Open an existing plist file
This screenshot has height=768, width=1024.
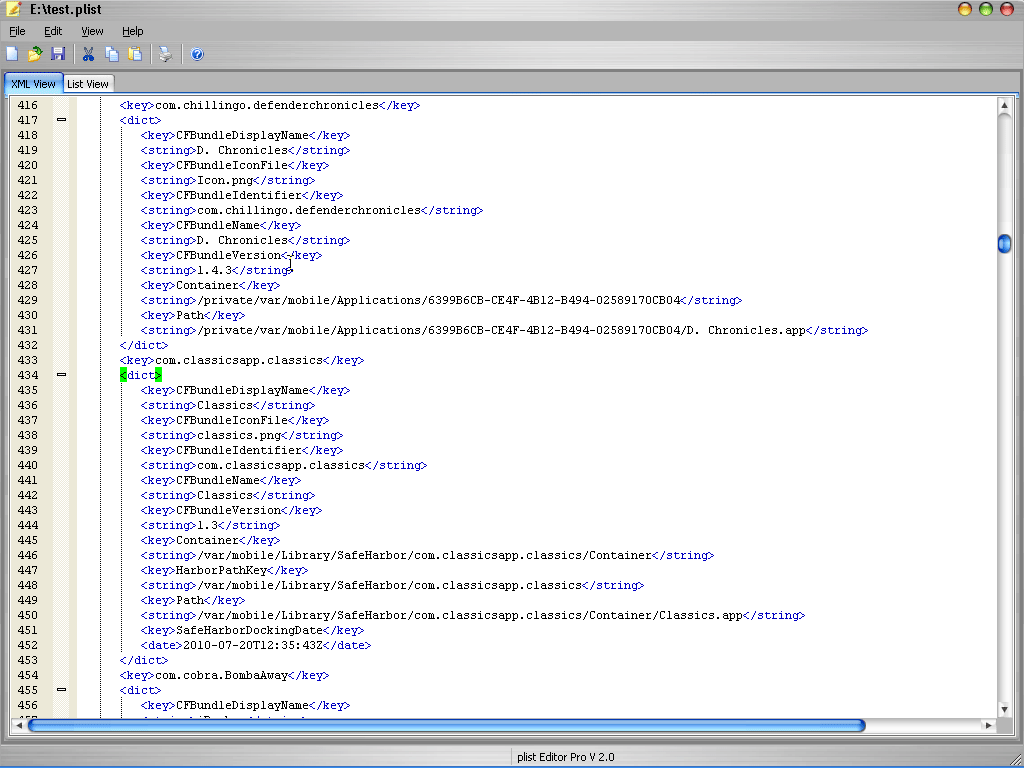click(x=34, y=54)
